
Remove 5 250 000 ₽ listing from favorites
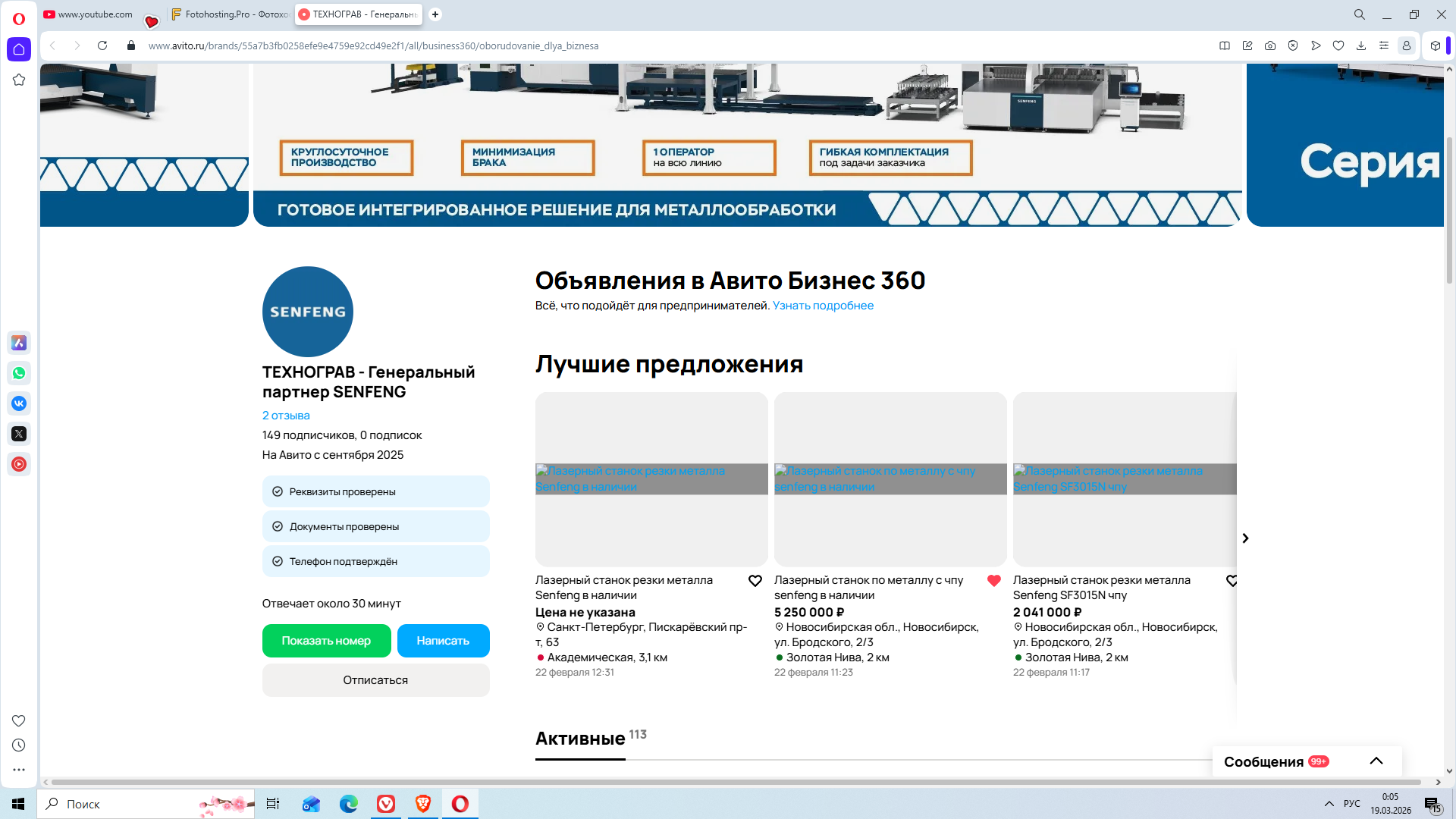(x=994, y=581)
